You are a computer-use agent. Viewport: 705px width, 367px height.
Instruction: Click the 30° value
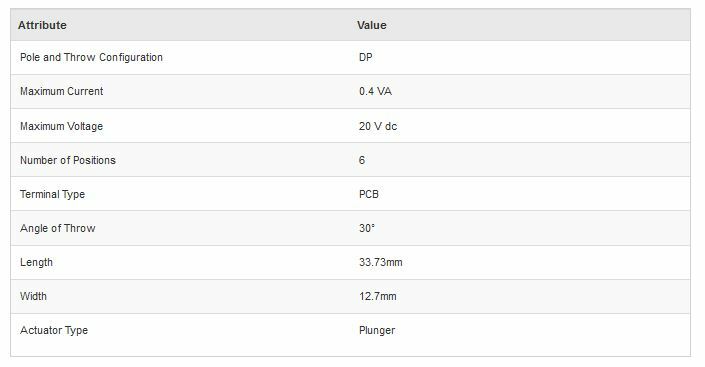click(367, 228)
